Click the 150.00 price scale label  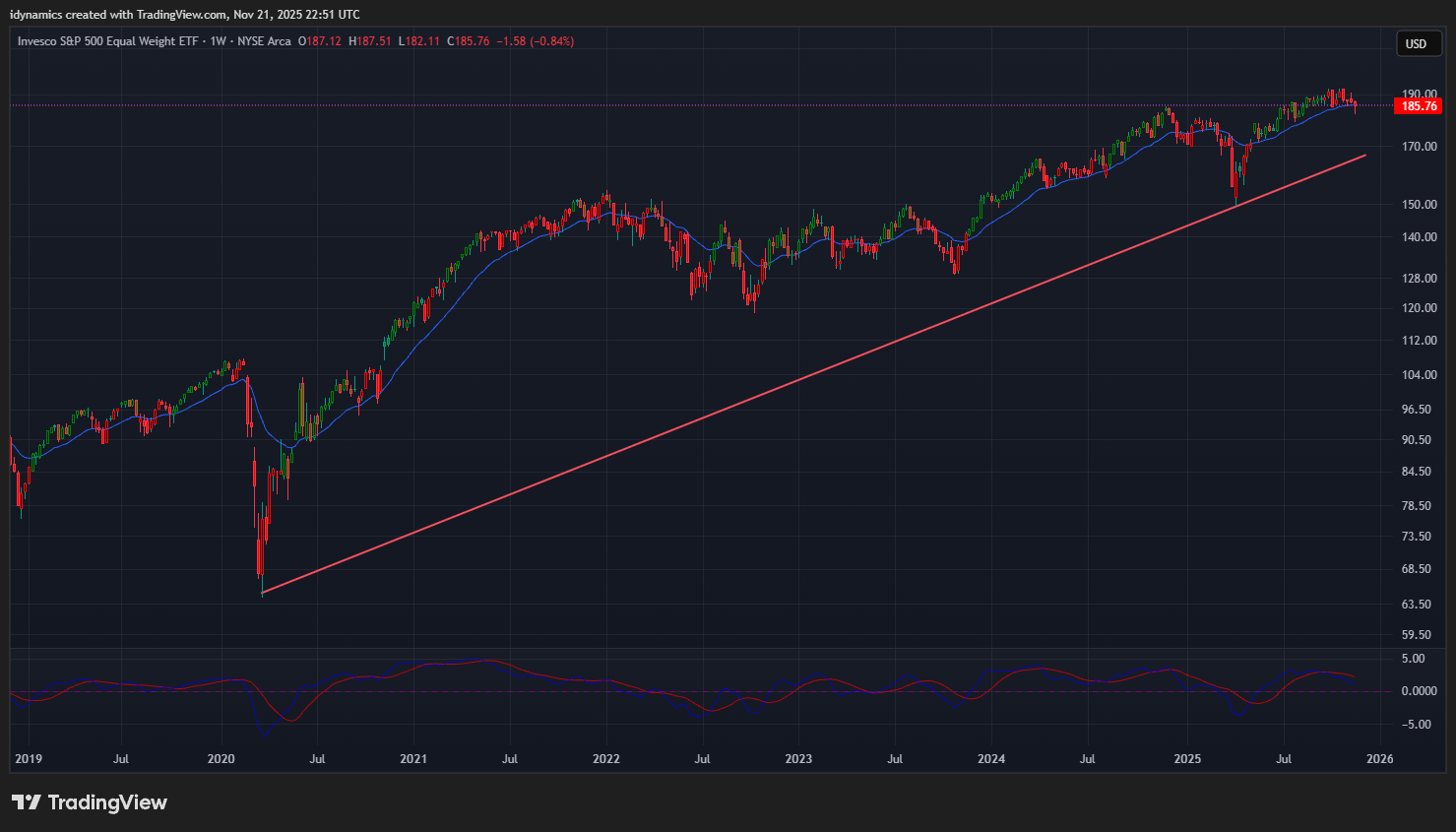pyautogui.click(x=1419, y=205)
